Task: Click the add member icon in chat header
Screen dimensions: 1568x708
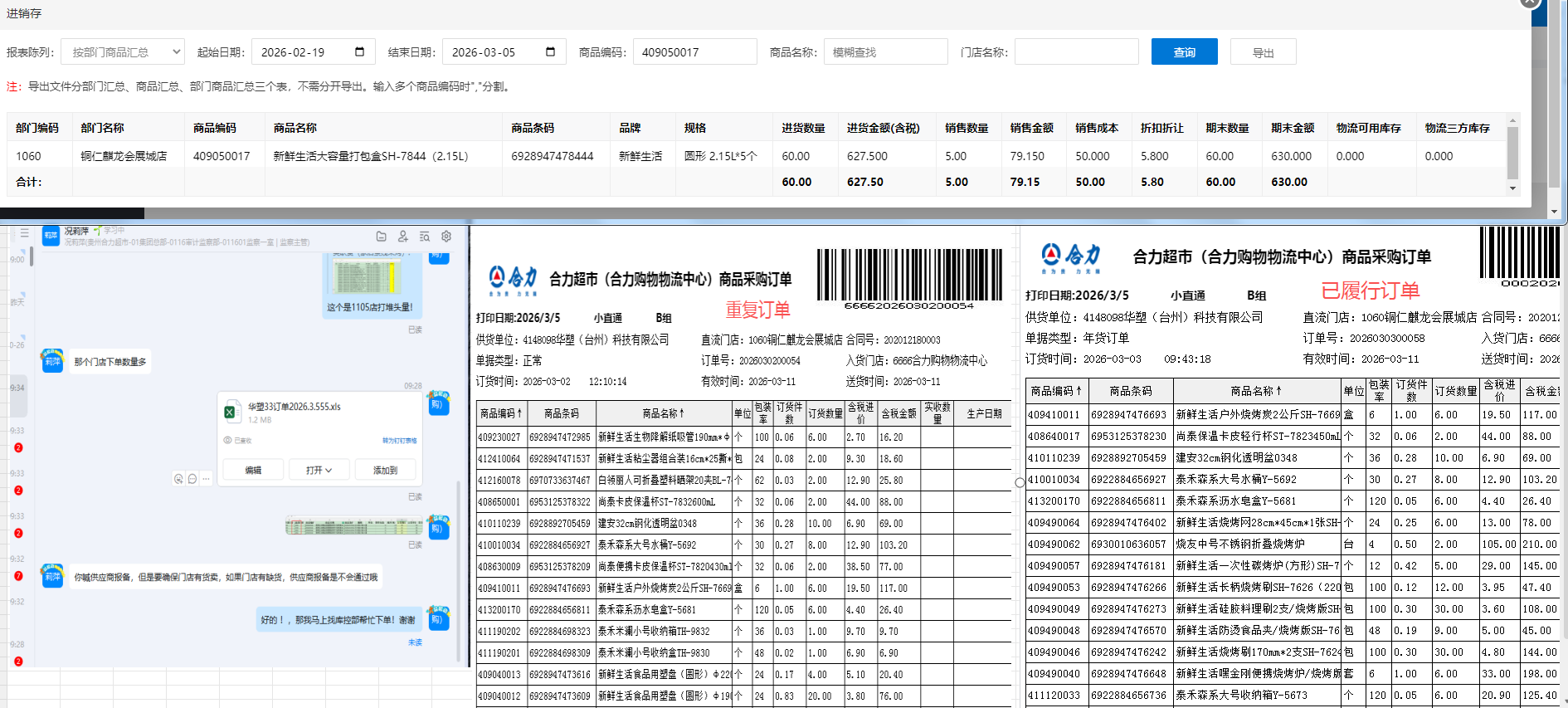Action: click(x=402, y=237)
